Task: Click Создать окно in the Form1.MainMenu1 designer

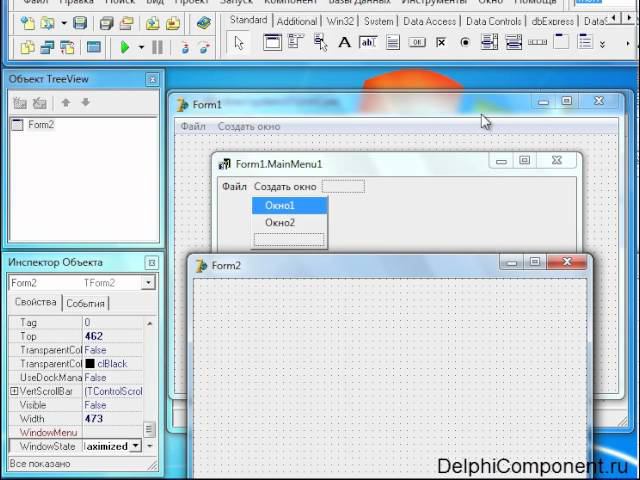Action: click(x=285, y=187)
